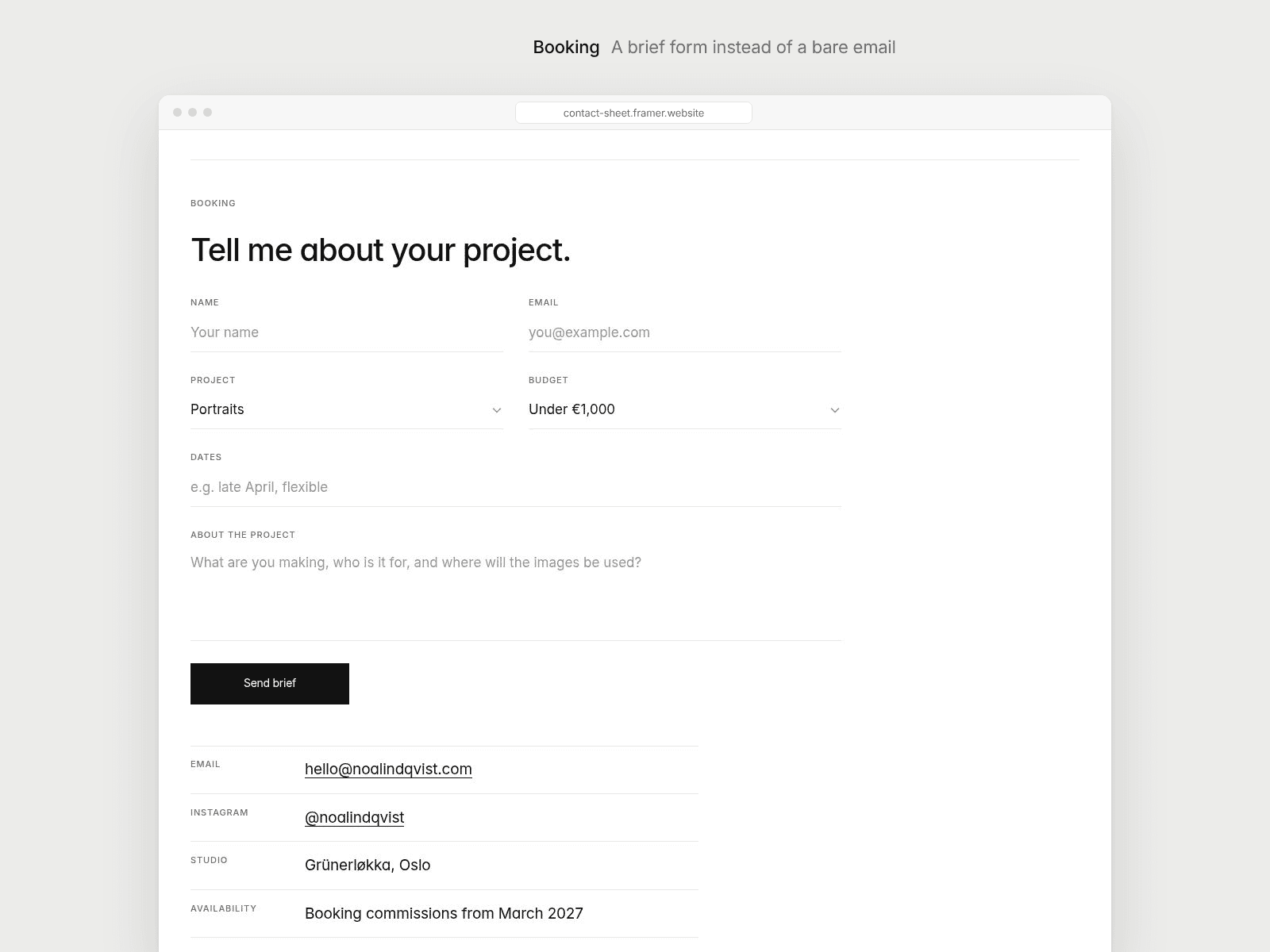The width and height of the screenshot is (1270, 952).
Task: Visit the @noalindqvist Instagram link
Action: pyautogui.click(x=354, y=818)
